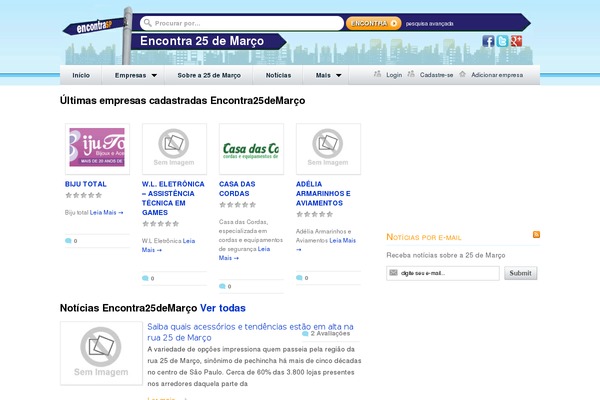Rate Biju Total using its star rating

(x=83, y=195)
